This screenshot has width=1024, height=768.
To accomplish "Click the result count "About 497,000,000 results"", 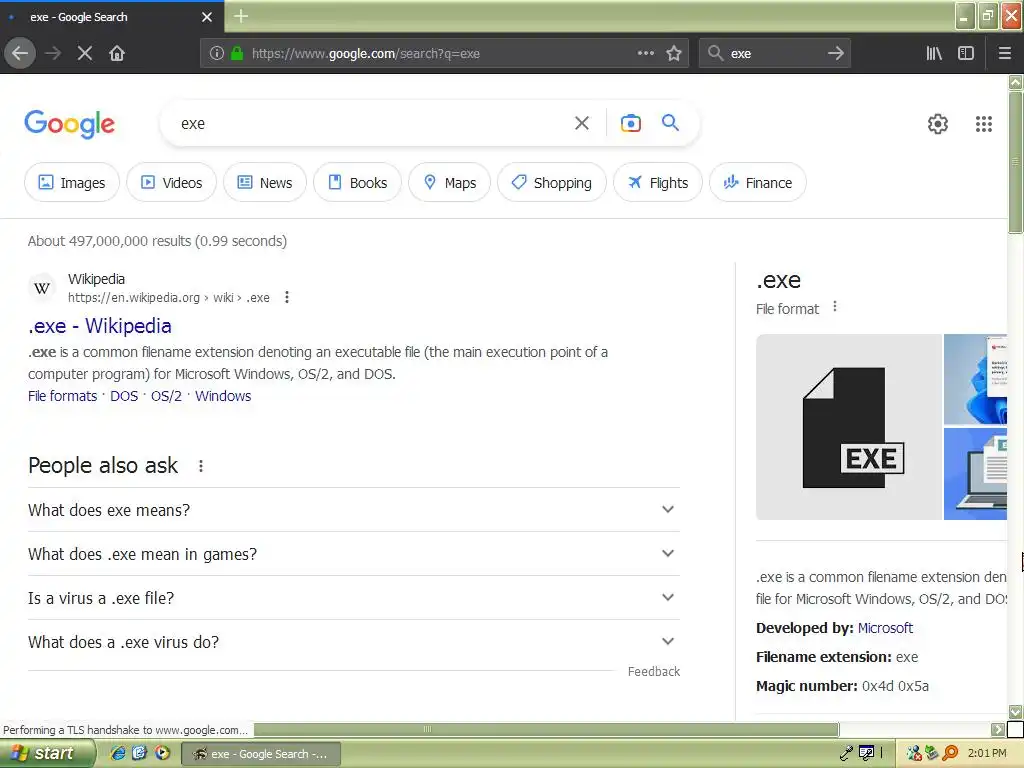I will point(110,241).
